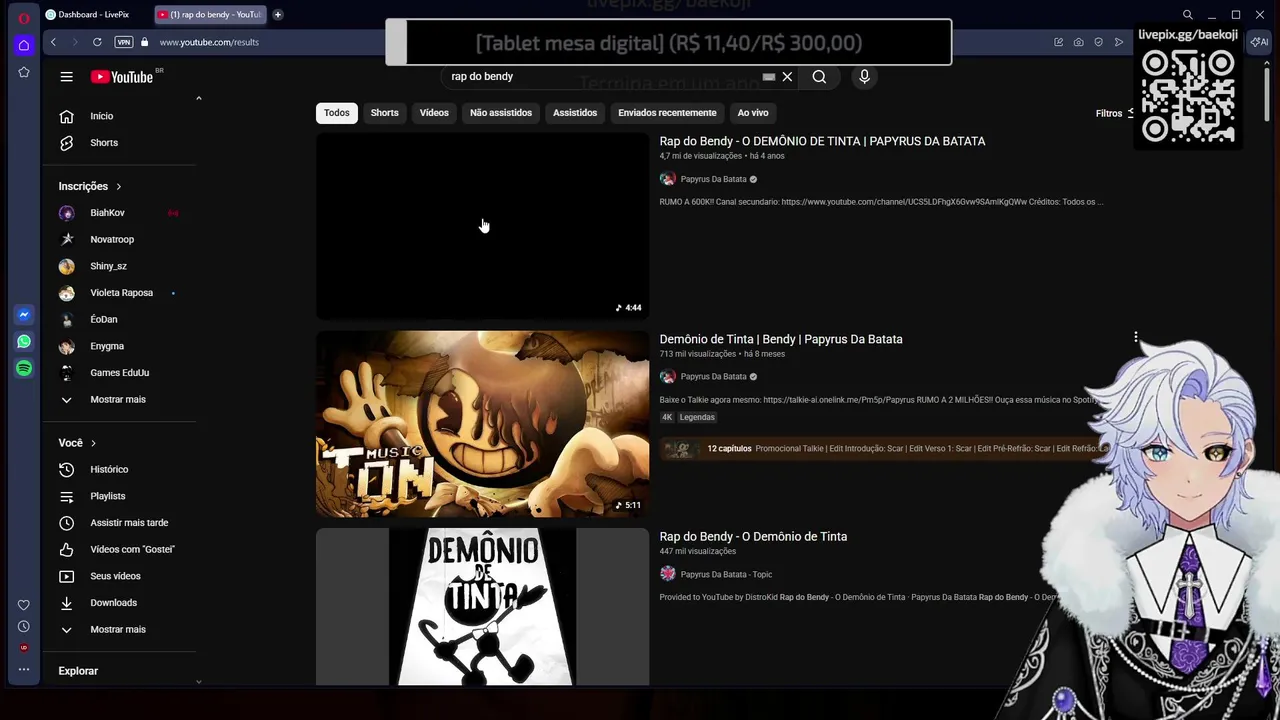Switch to Dashboard - LivePix tab
The width and height of the screenshot is (1280, 720).
[94, 15]
